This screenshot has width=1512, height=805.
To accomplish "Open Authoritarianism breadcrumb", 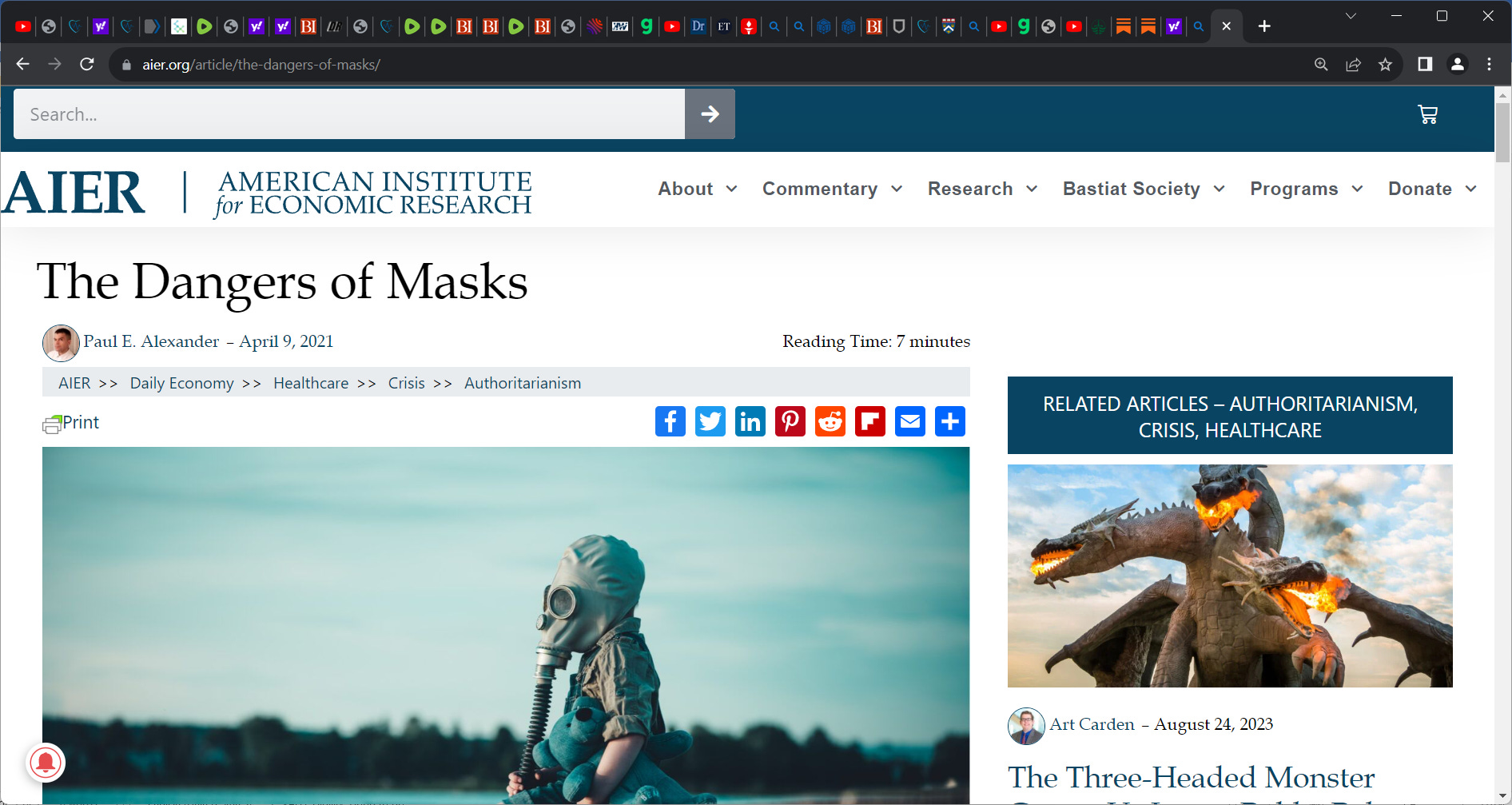I will (523, 383).
